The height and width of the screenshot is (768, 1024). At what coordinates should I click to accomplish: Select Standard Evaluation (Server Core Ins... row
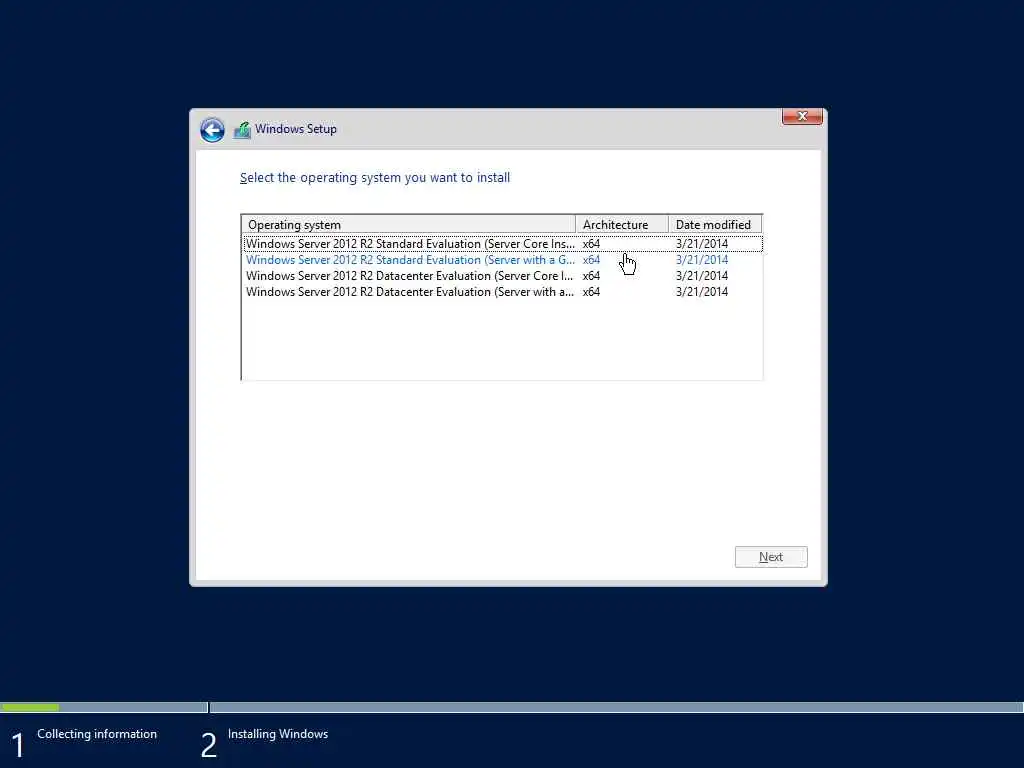[503, 244]
